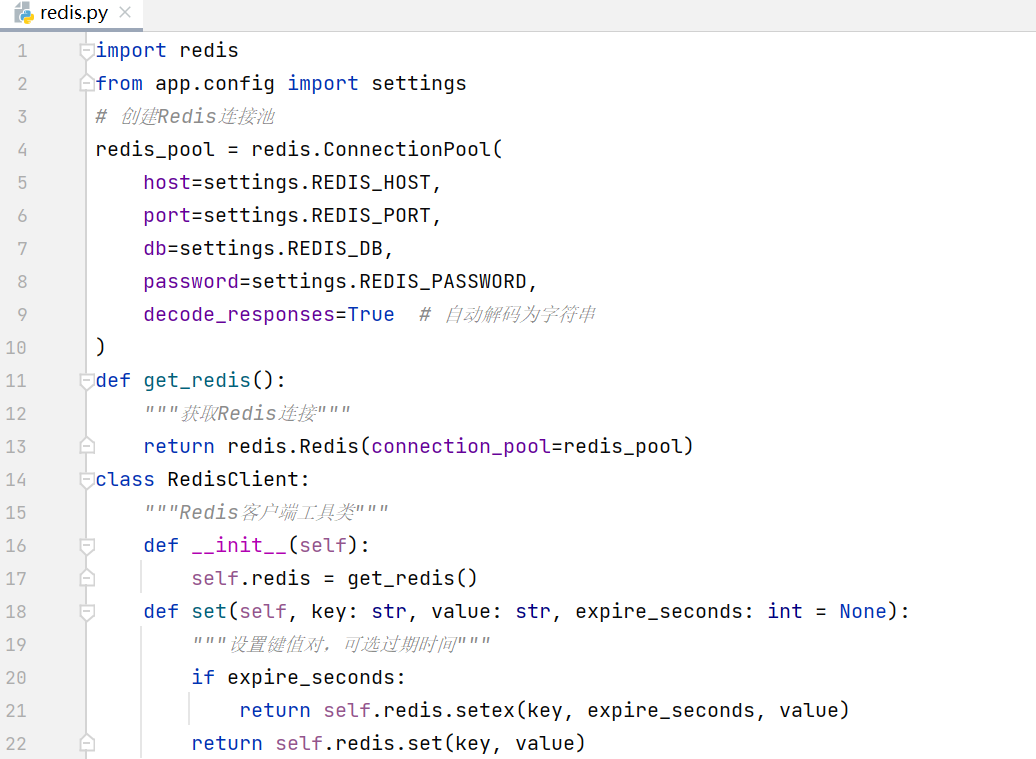Collapse the import statements fold region
1036x759 pixels.
tap(86, 50)
